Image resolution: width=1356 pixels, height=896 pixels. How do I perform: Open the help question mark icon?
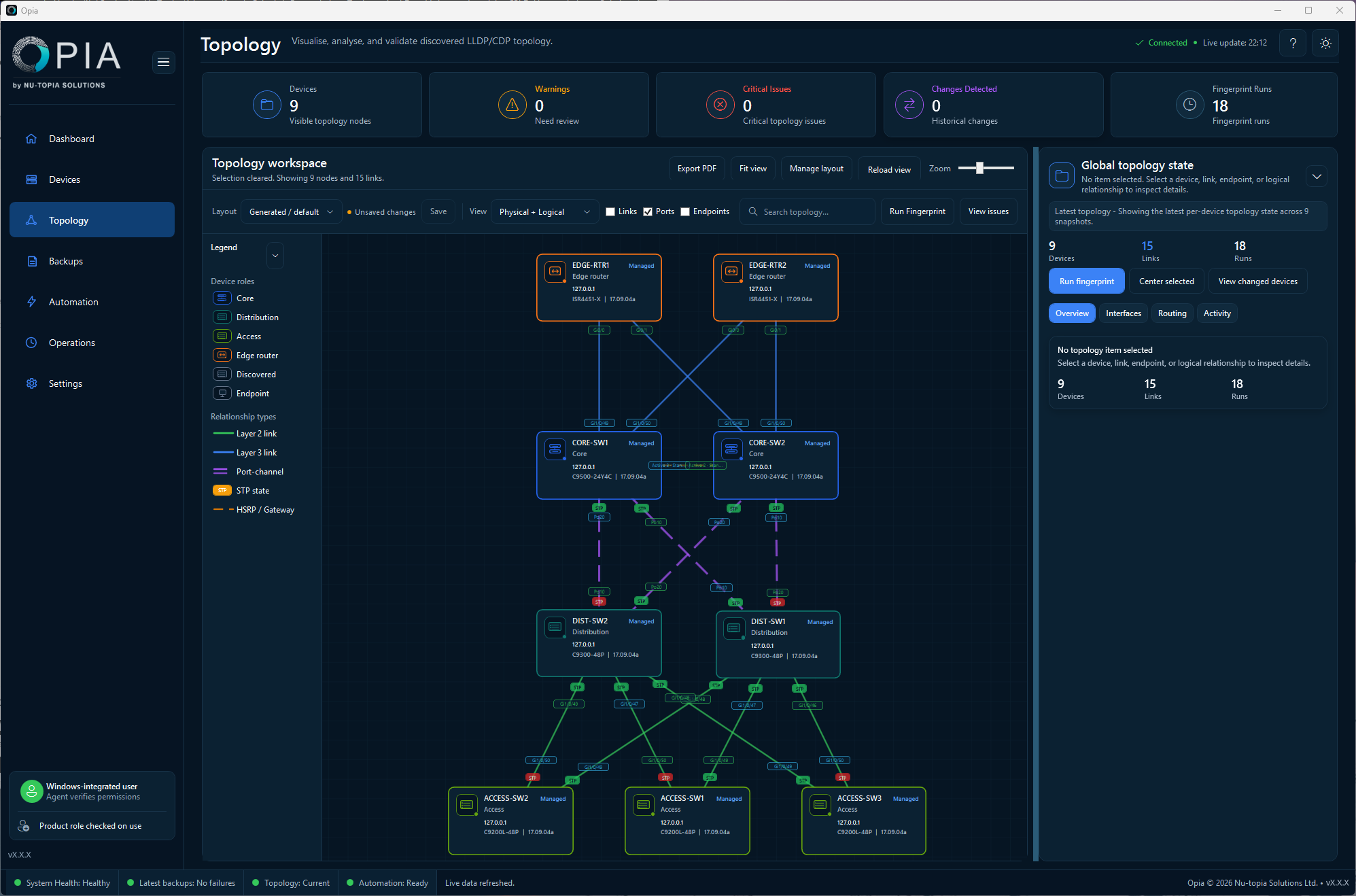coord(1293,43)
